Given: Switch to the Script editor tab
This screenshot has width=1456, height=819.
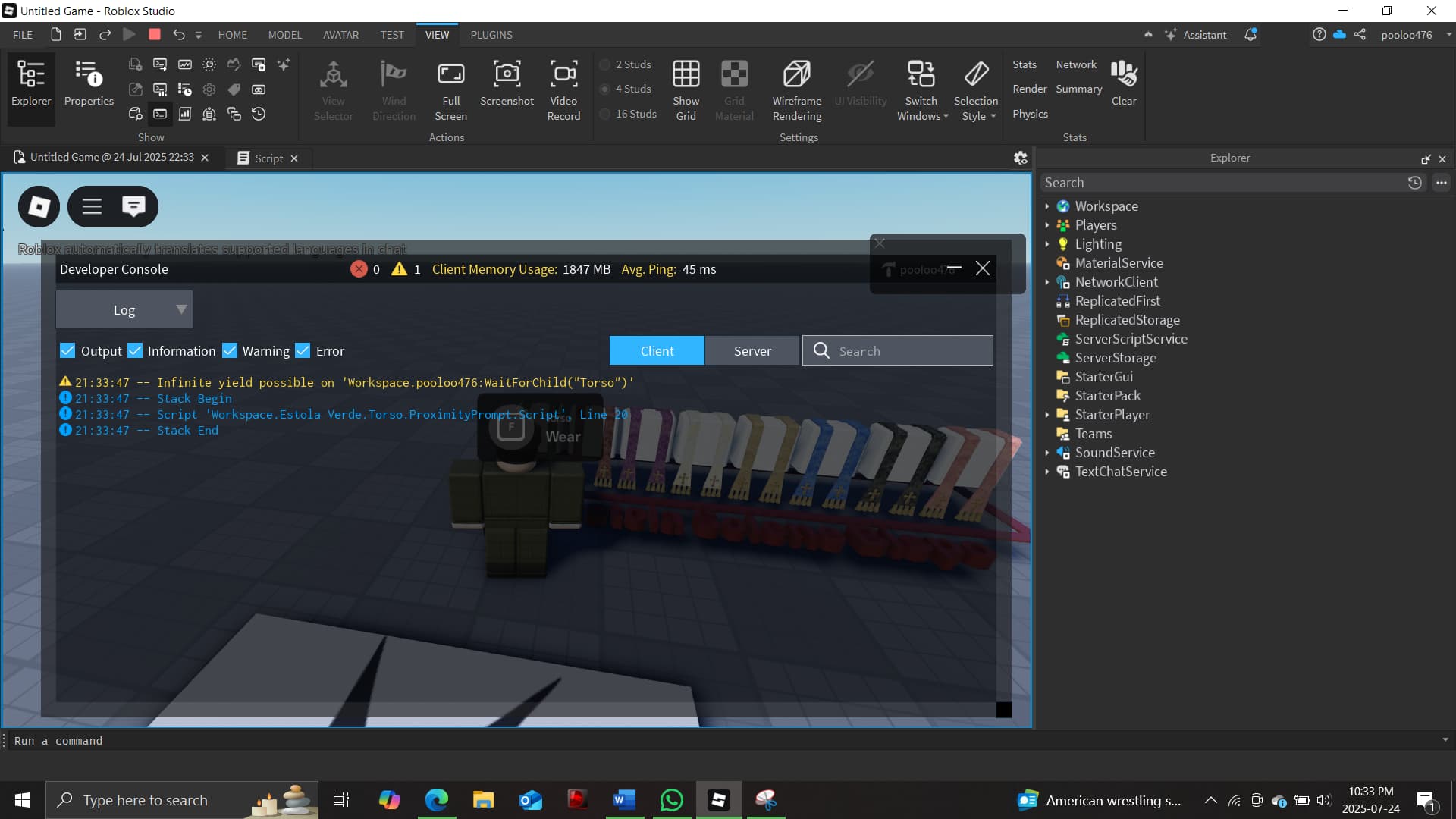Looking at the screenshot, I should [x=267, y=158].
